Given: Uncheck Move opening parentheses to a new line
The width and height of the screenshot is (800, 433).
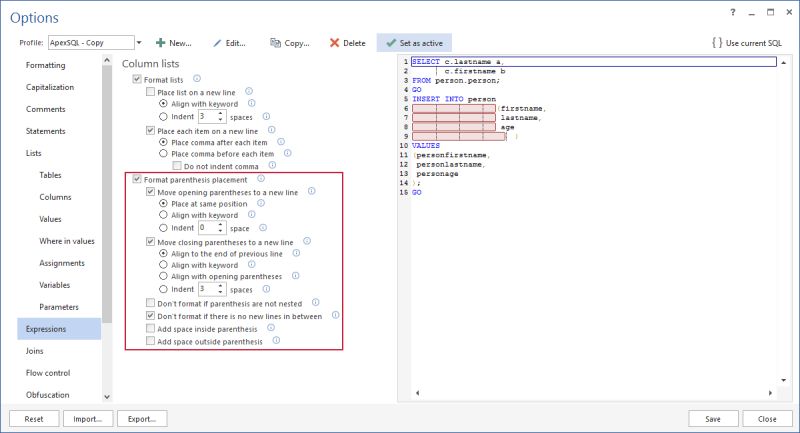Looking at the screenshot, I should point(150,192).
